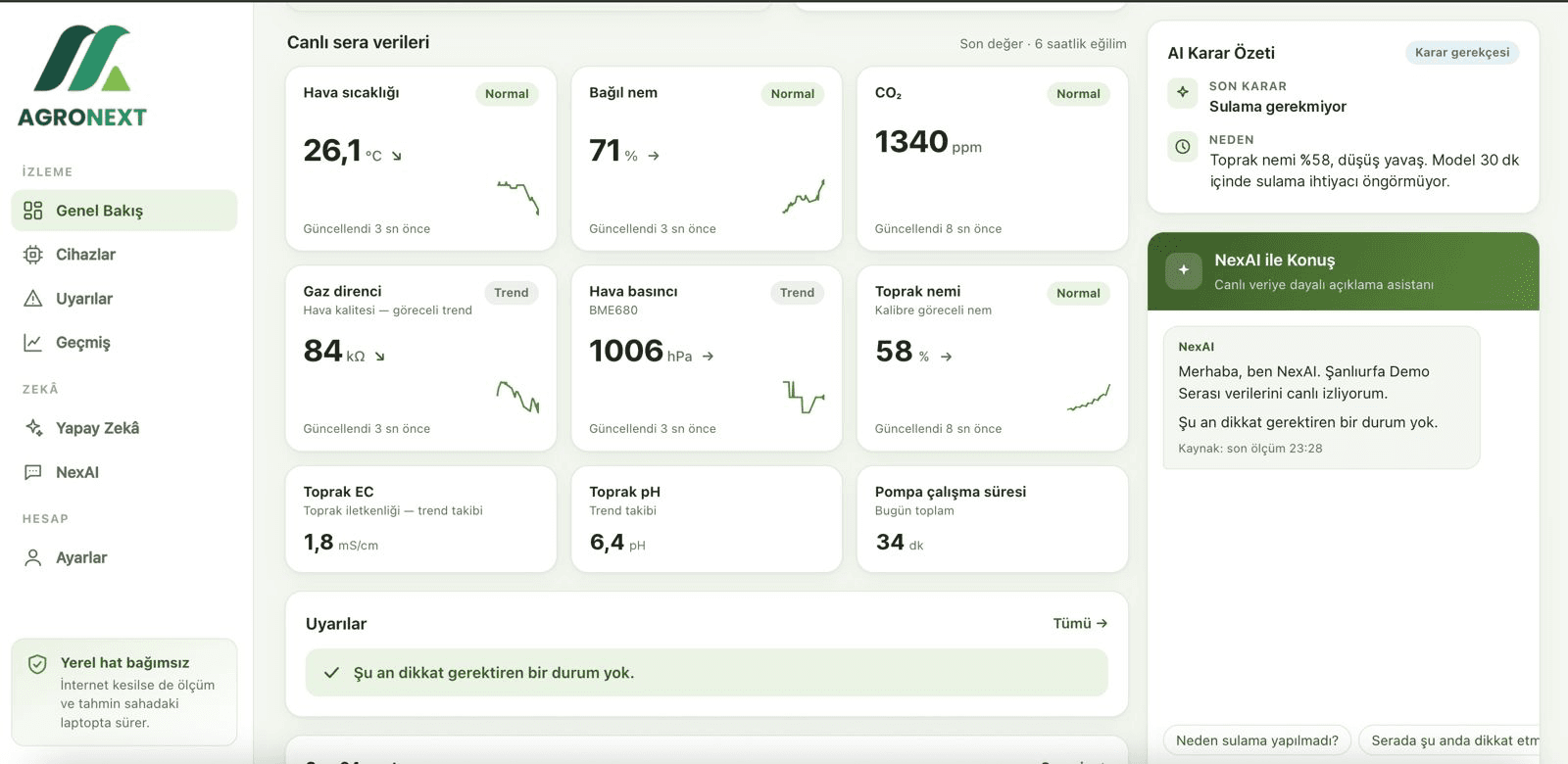Click the Genel Bakış grid icon
Image resolution: width=1568 pixels, height=764 pixels.
[x=33, y=211]
